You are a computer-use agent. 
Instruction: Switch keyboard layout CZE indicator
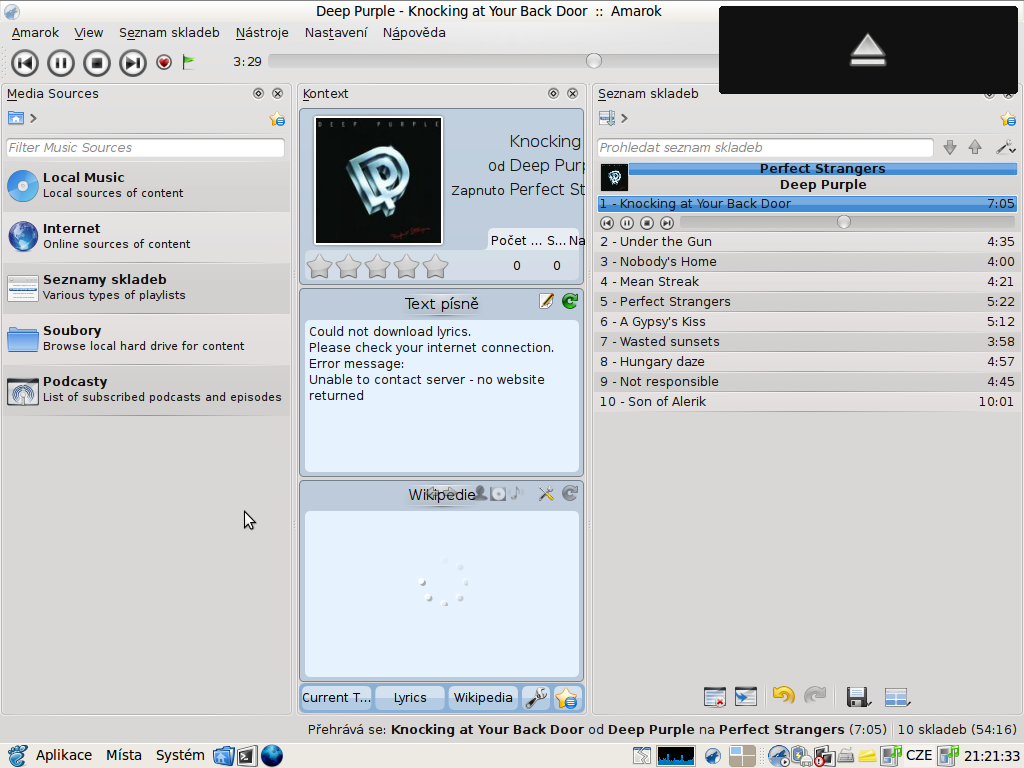918,756
